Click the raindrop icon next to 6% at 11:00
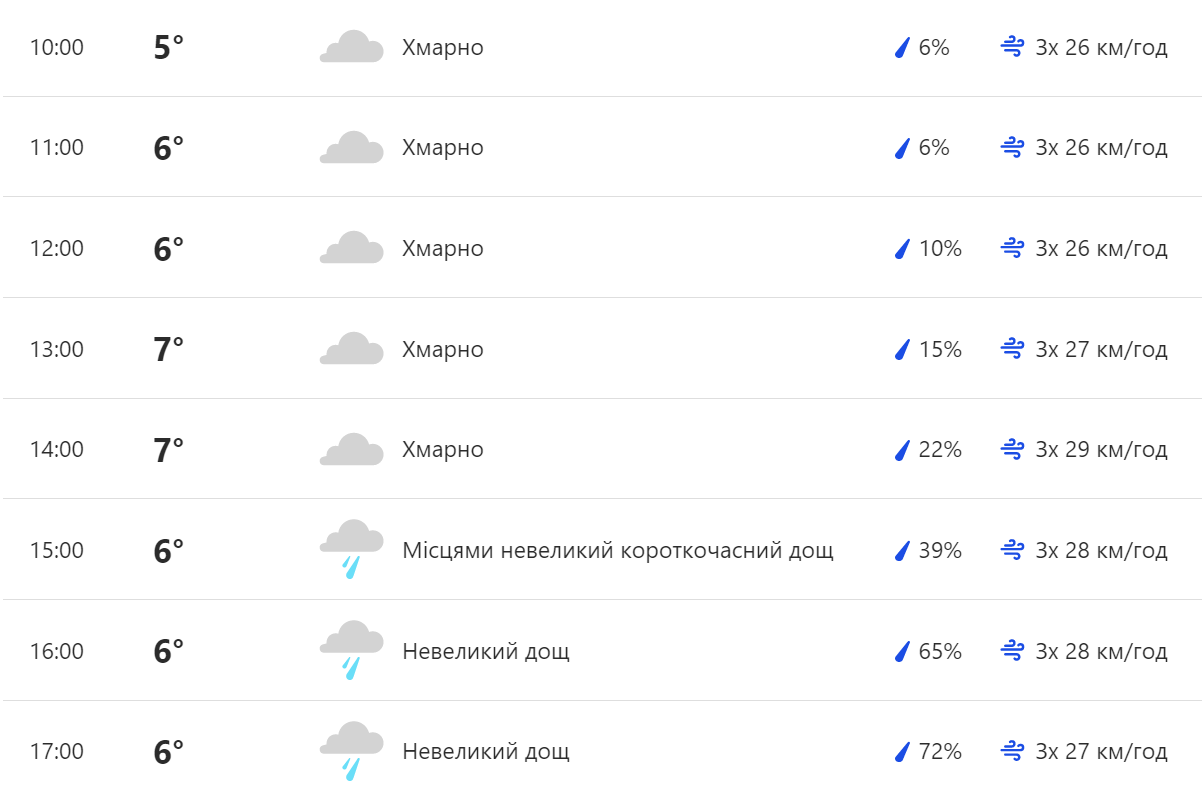Image resolution: width=1202 pixels, height=795 pixels. (x=902, y=148)
